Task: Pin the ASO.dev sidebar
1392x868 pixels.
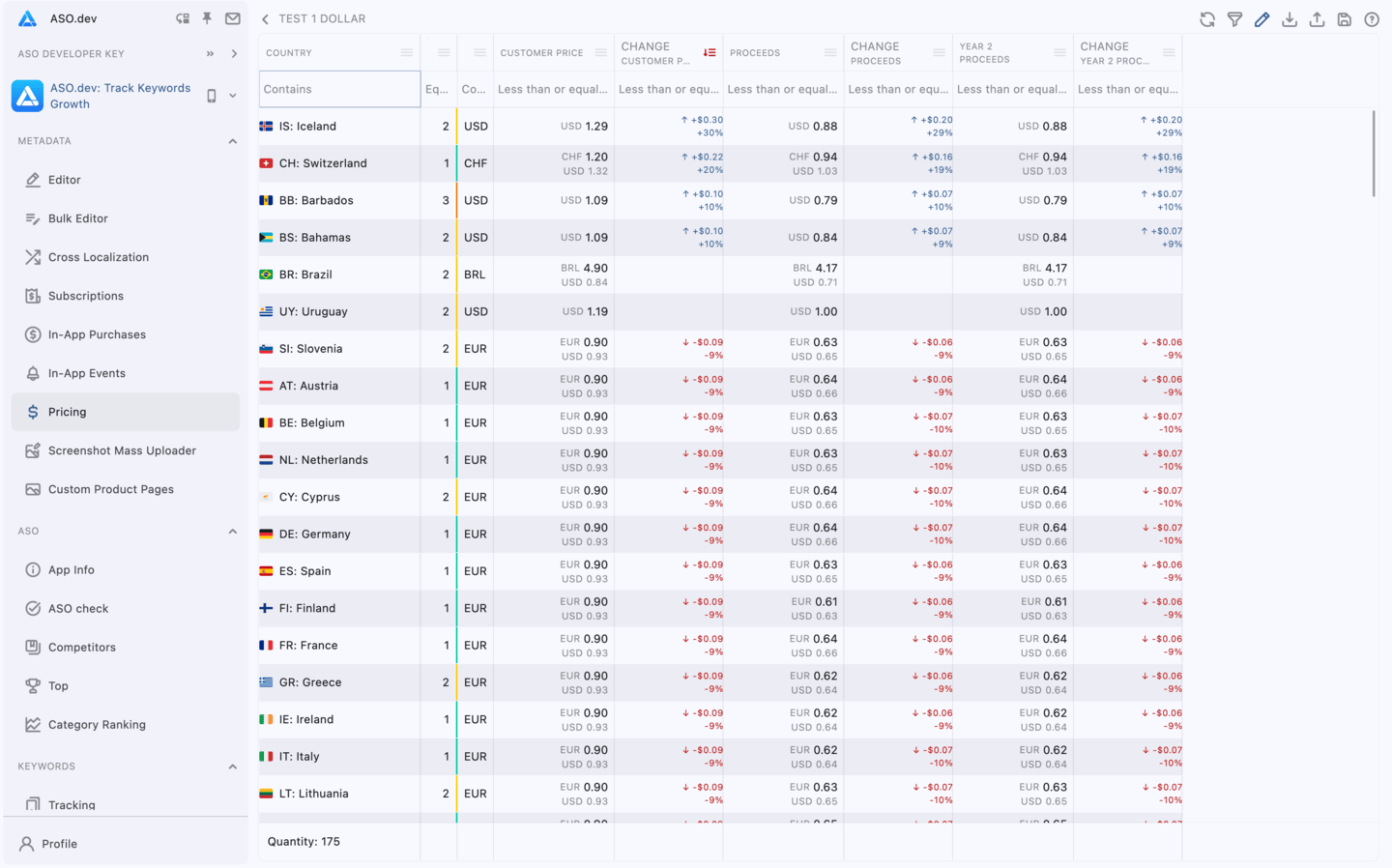Action: [206, 17]
